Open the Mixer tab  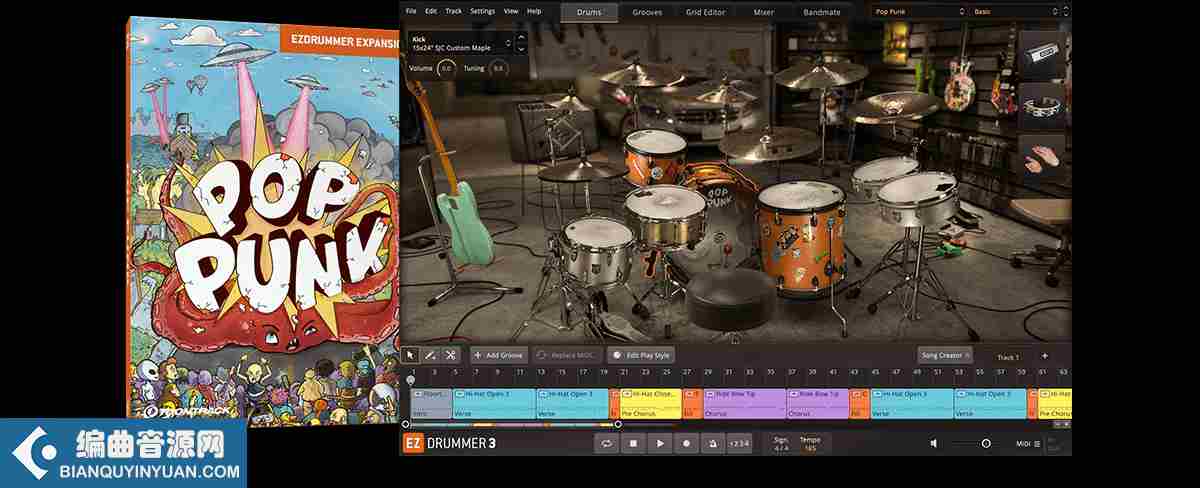click(764, 12)
